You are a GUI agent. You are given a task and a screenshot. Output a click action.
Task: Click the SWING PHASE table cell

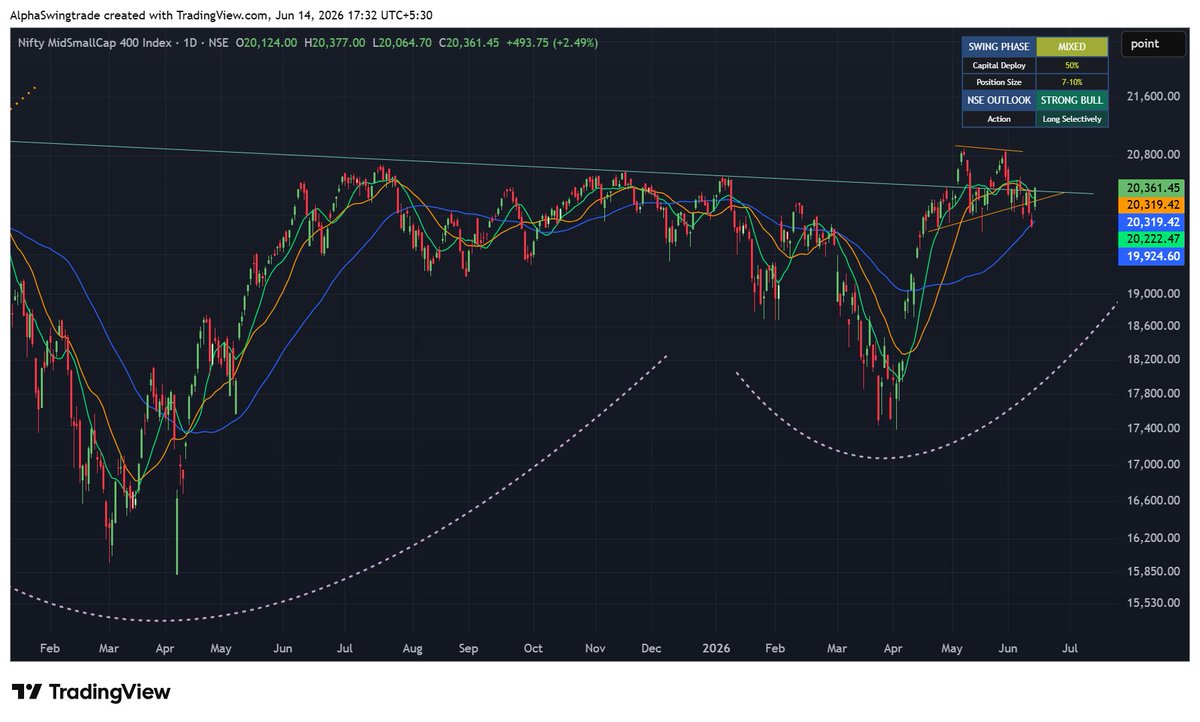999,46
